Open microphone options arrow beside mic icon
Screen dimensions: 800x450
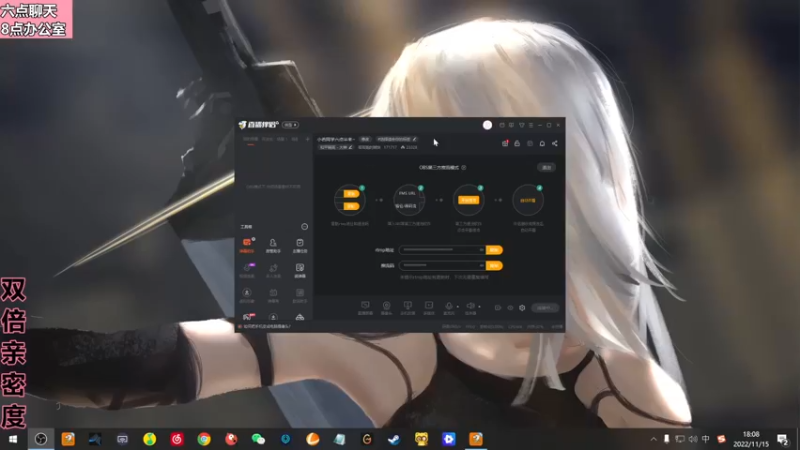coord(458,307)
